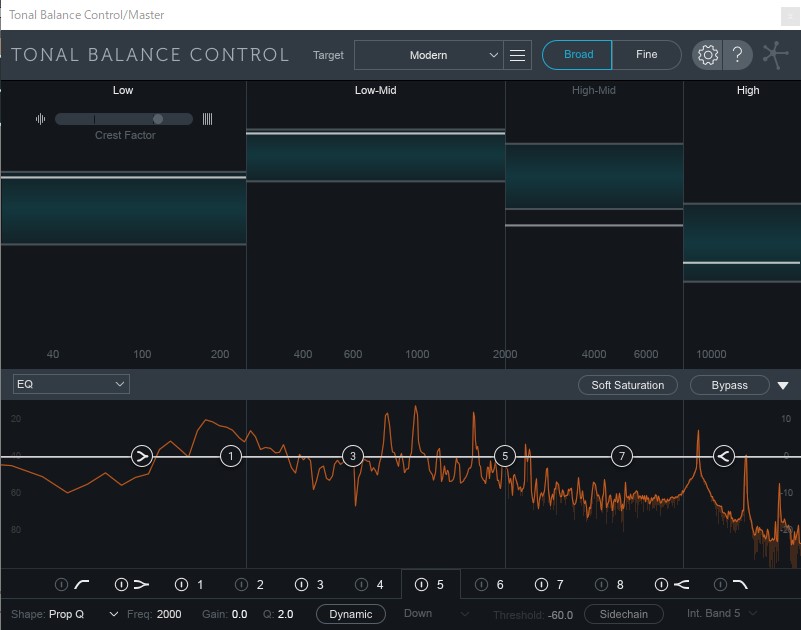The width and height of the screenshot is (801, 630).
Task: Select band 2 tab
Action: coord(260,585)
